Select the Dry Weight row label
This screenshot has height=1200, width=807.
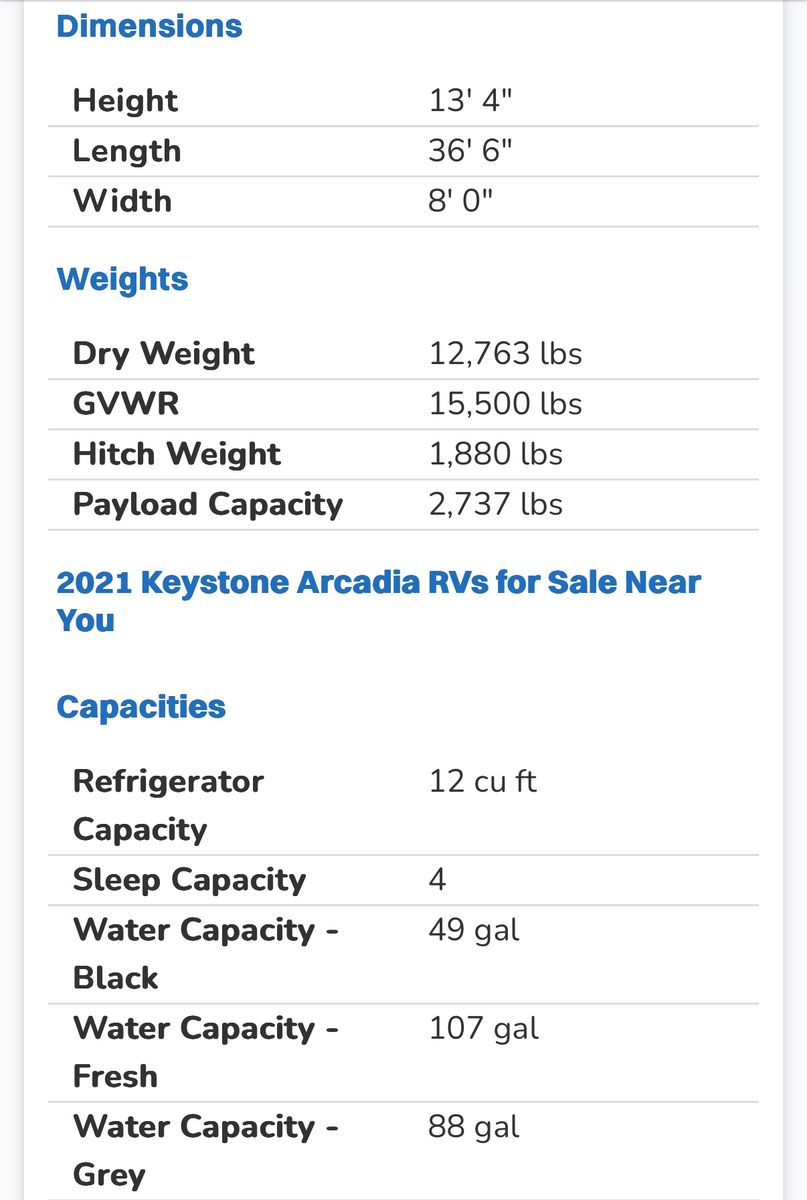(164, 354)
